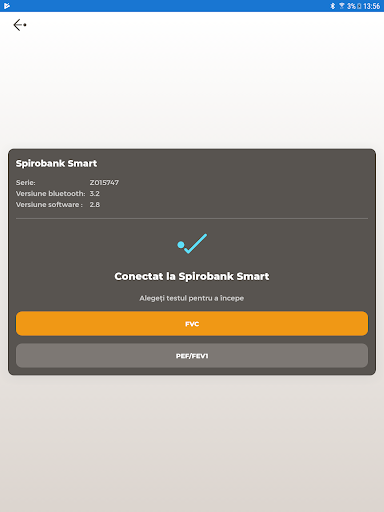Screen dimensions: 384x512
Task: Tap the serial number Z015747
Action: (x=104, y=183)
